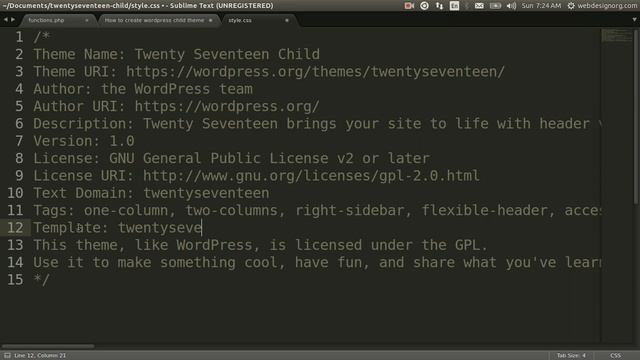
Task: Open the Bluetooth indicator in the tray
Action: pos(467,6)
